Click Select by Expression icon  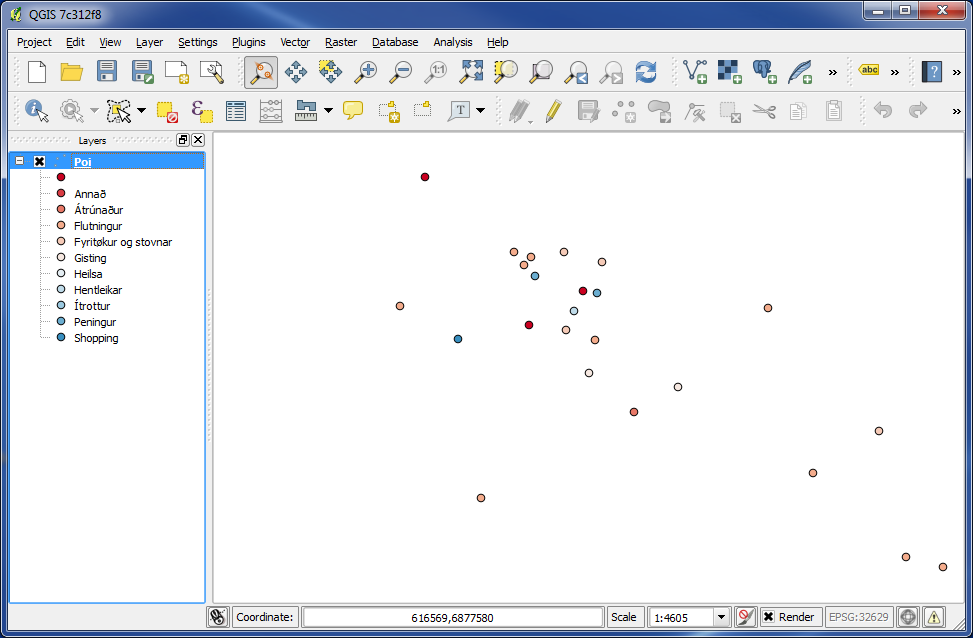coord(202,111)
